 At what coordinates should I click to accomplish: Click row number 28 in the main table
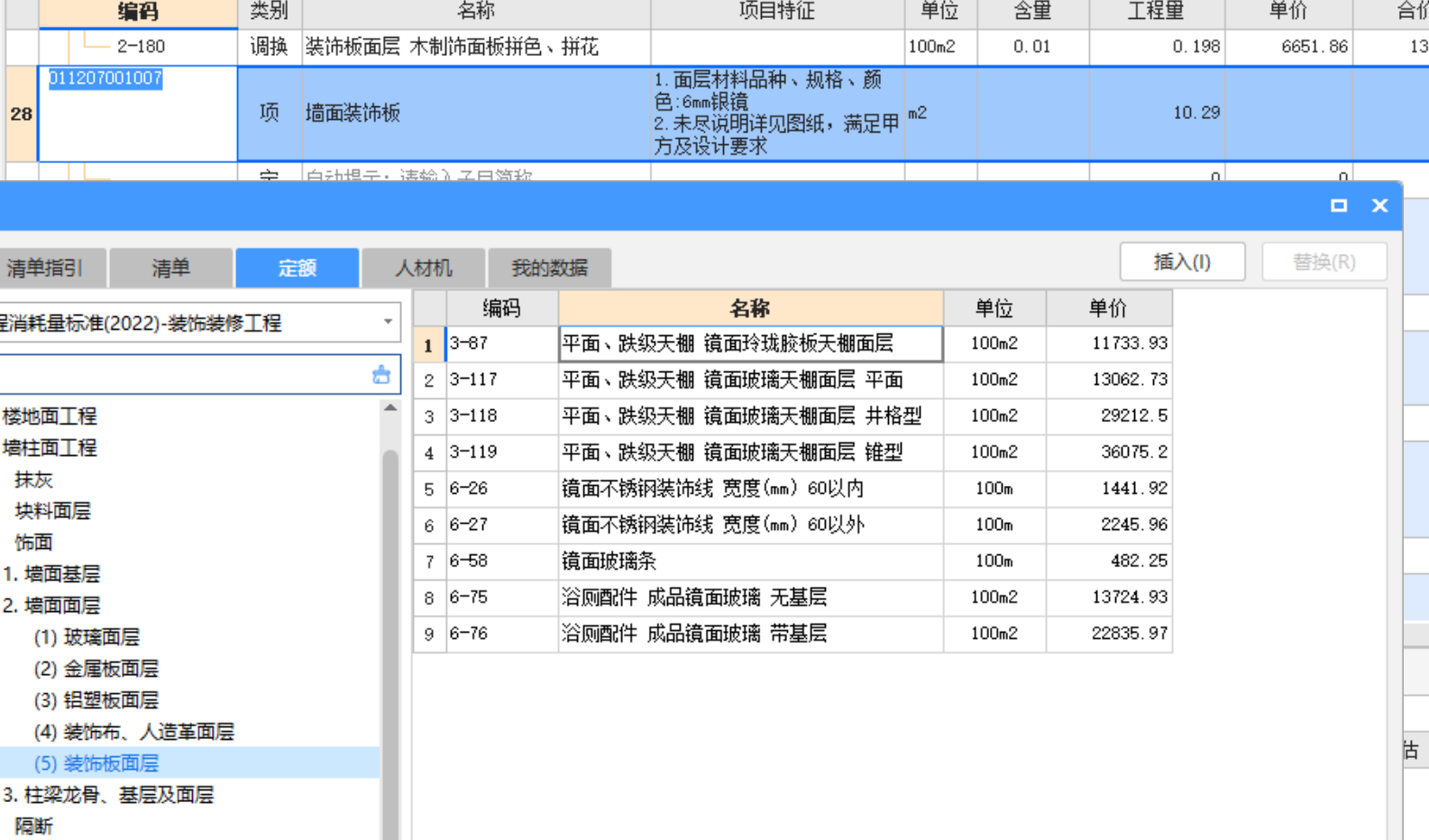click(x=21, y=114)
